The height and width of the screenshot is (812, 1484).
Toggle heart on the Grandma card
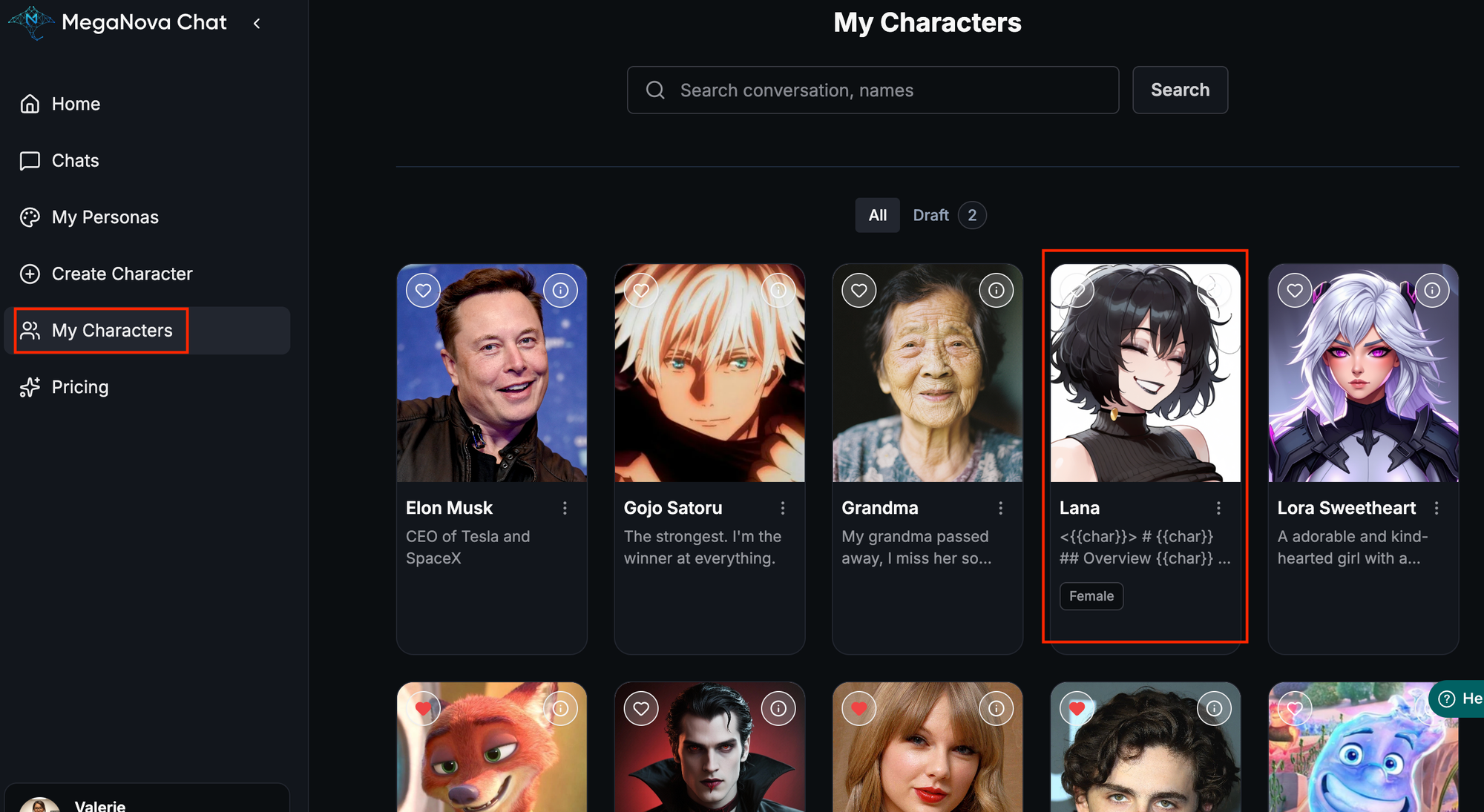click(x=858, y=291)
